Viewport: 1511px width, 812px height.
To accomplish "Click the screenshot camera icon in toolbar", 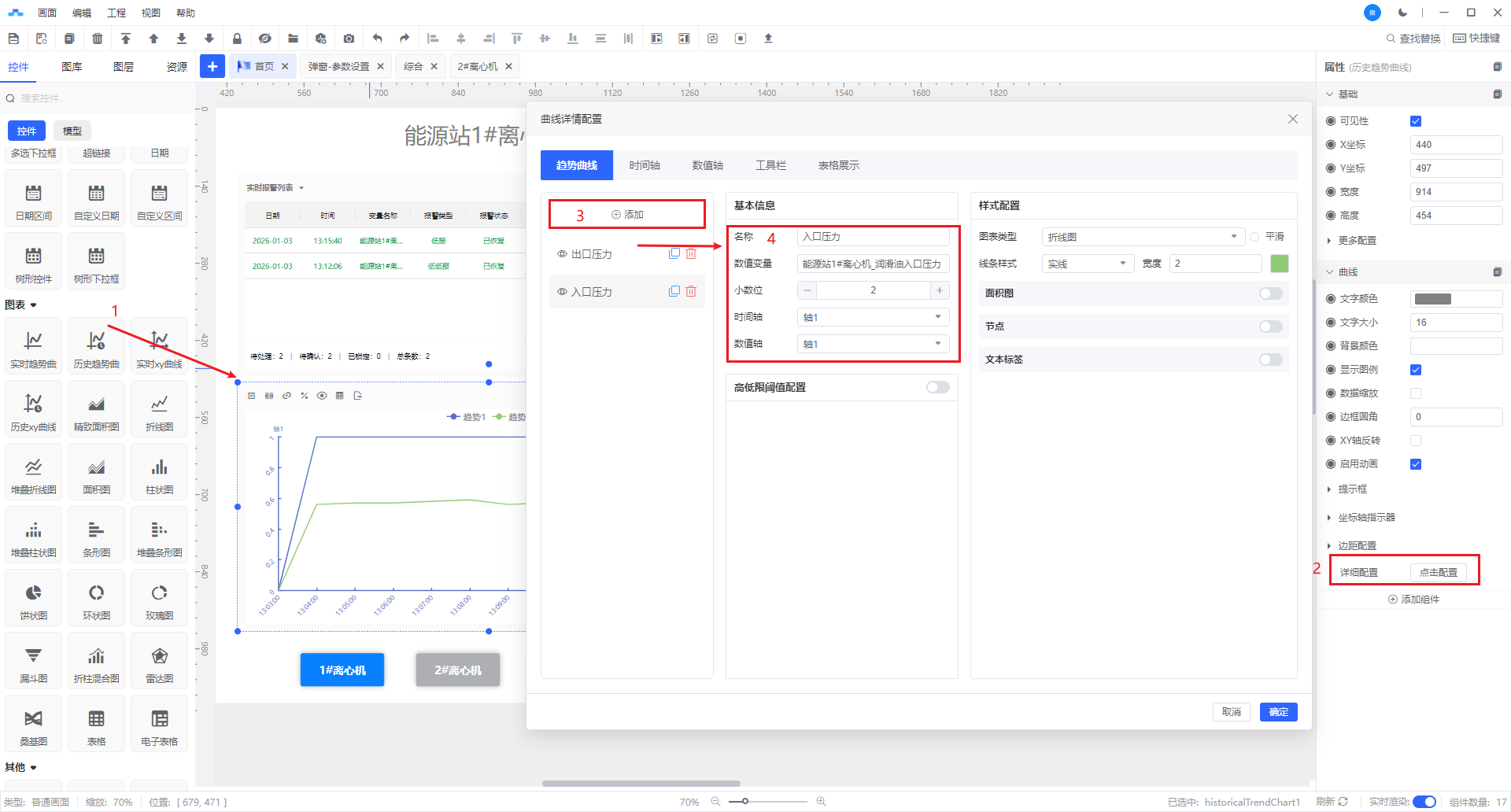I will tap(349, 38).
